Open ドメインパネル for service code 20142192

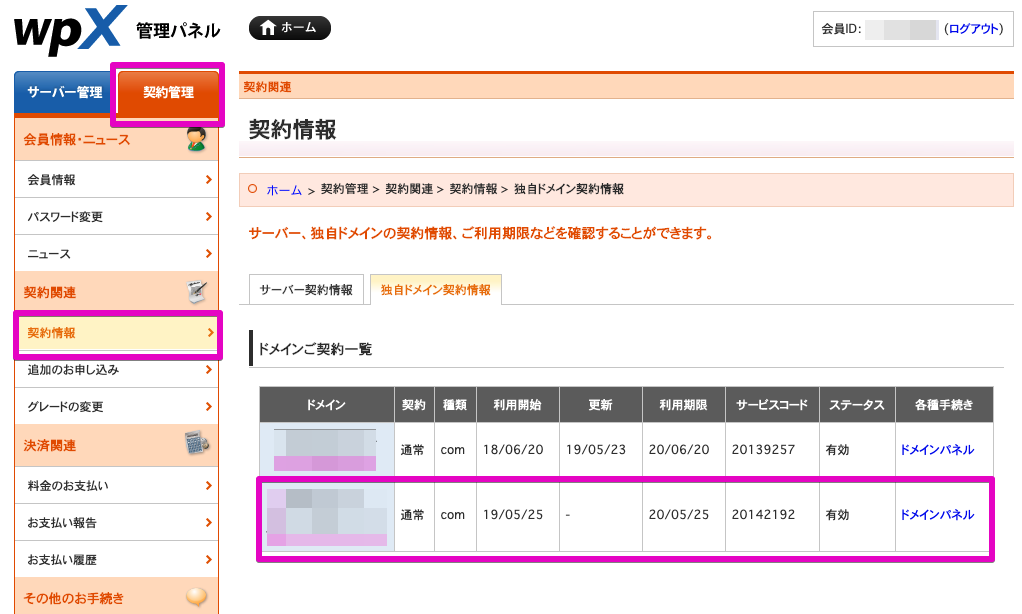pos(935,515)
